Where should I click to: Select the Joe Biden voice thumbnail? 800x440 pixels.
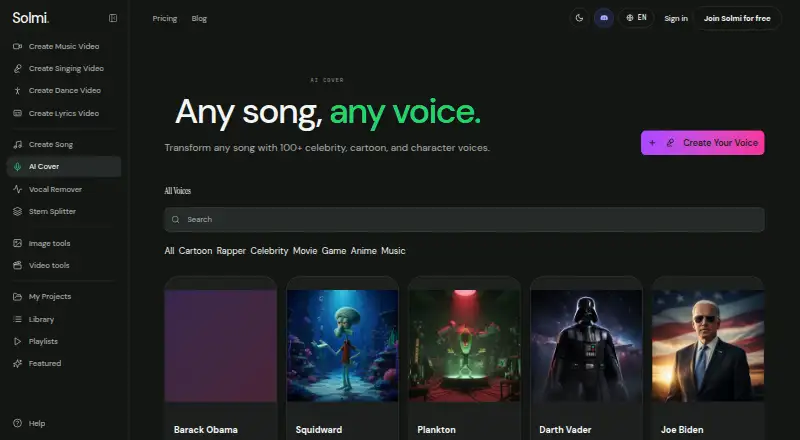click(x=708, y=346)
